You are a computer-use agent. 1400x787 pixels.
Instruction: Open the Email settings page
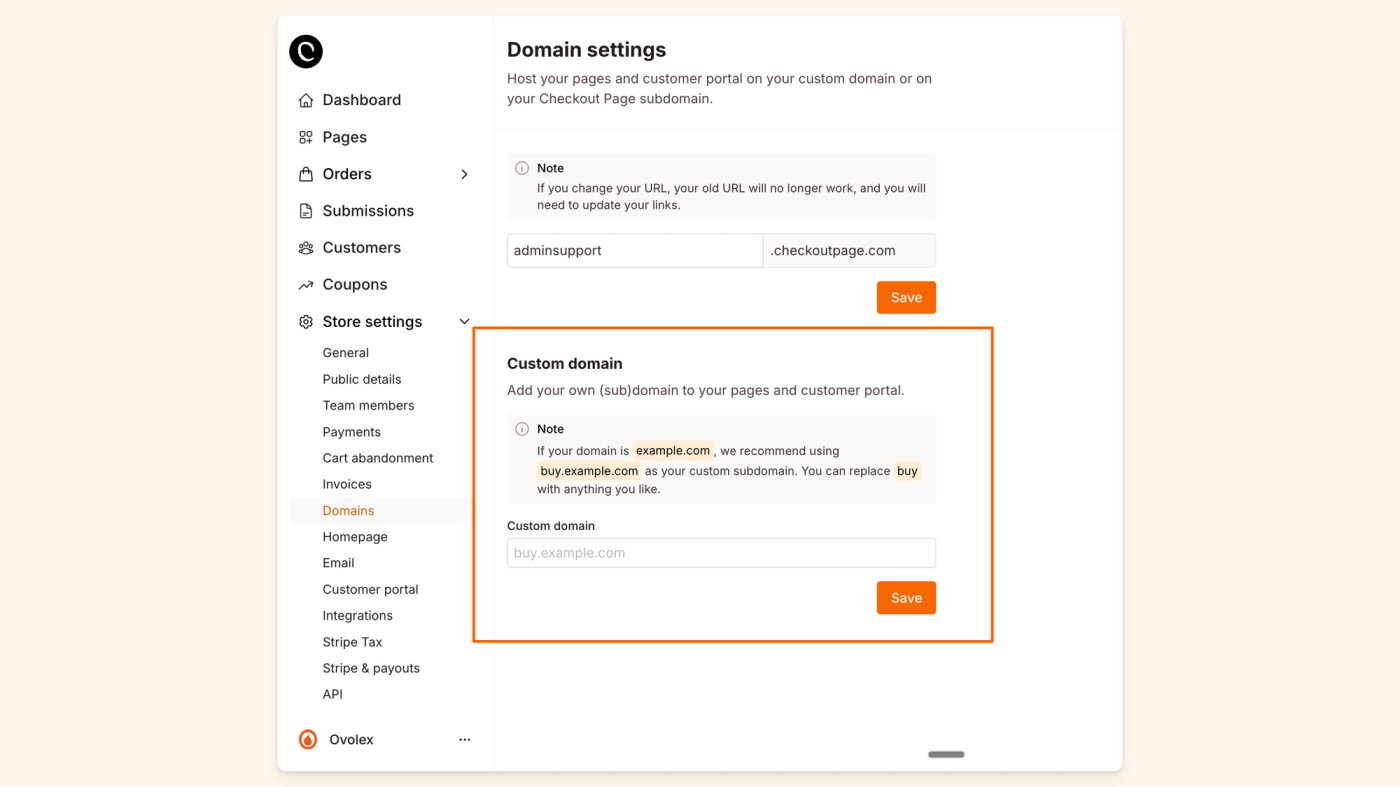[x=338, y=562]
